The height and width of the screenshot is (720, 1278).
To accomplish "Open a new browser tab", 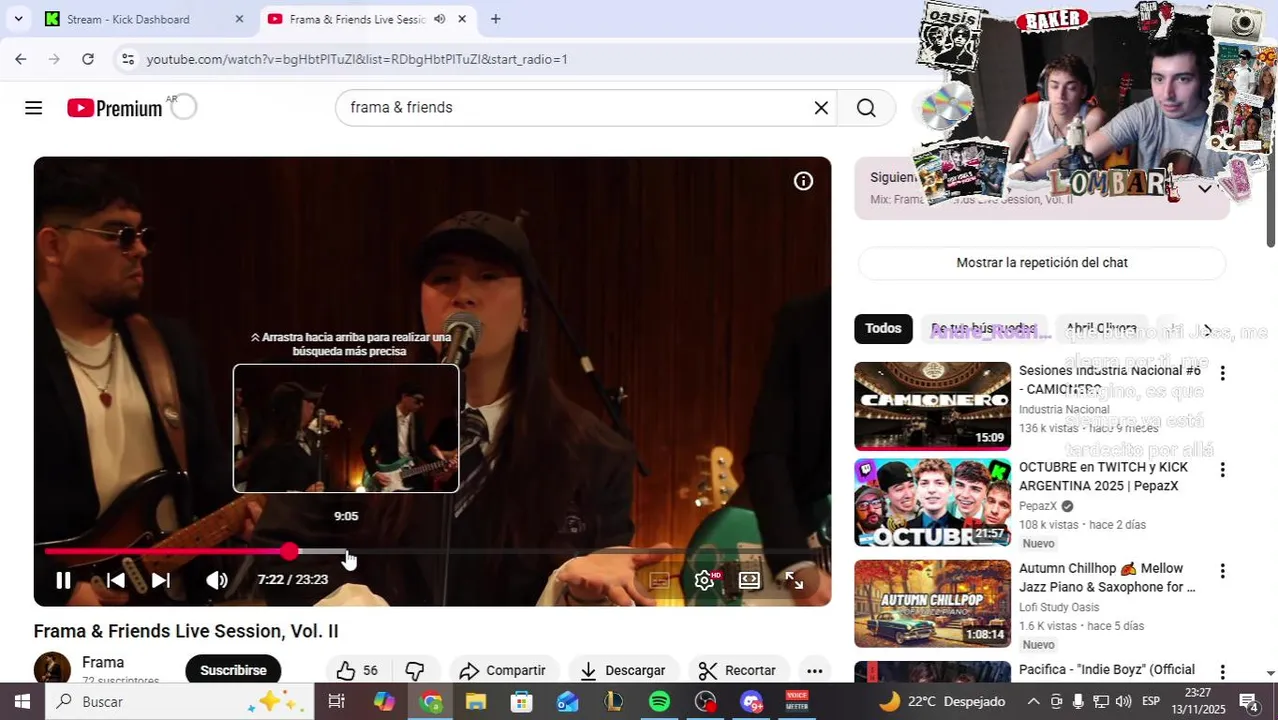I will click(495, 19).
